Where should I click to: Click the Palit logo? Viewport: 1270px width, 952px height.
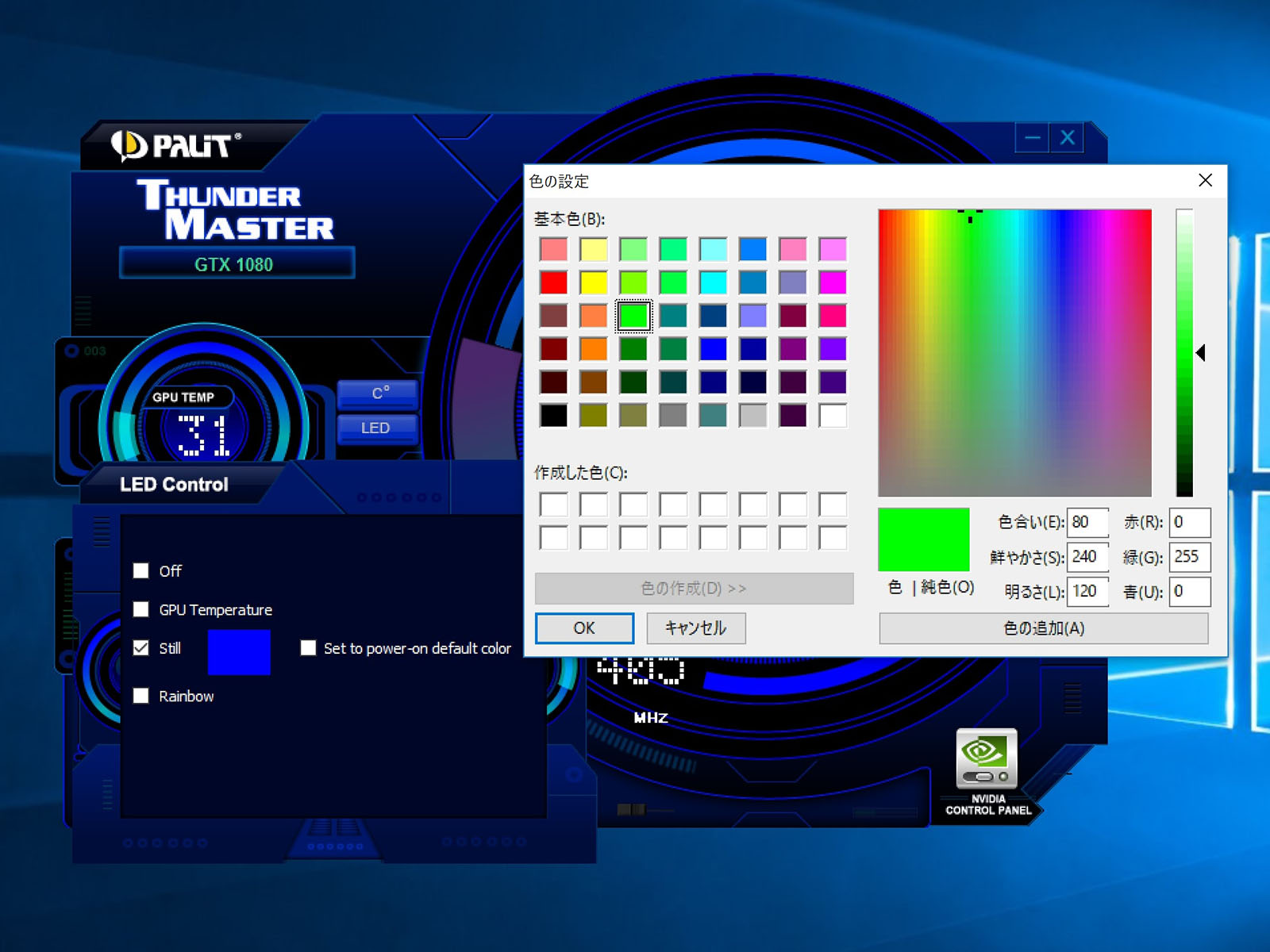tap(175, 145)
